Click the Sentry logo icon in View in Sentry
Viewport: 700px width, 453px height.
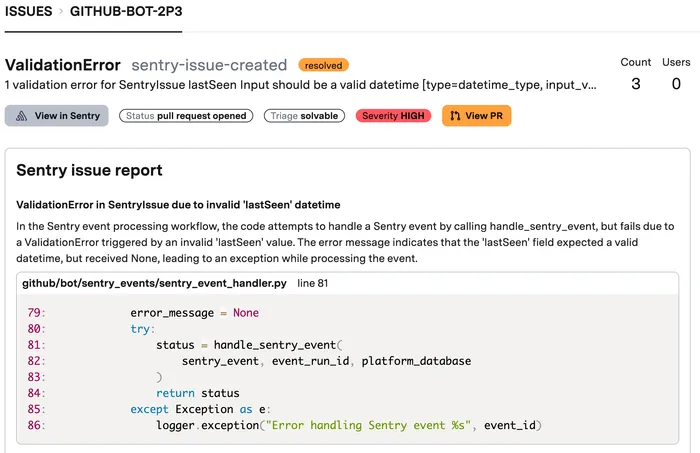coord(21,116)
